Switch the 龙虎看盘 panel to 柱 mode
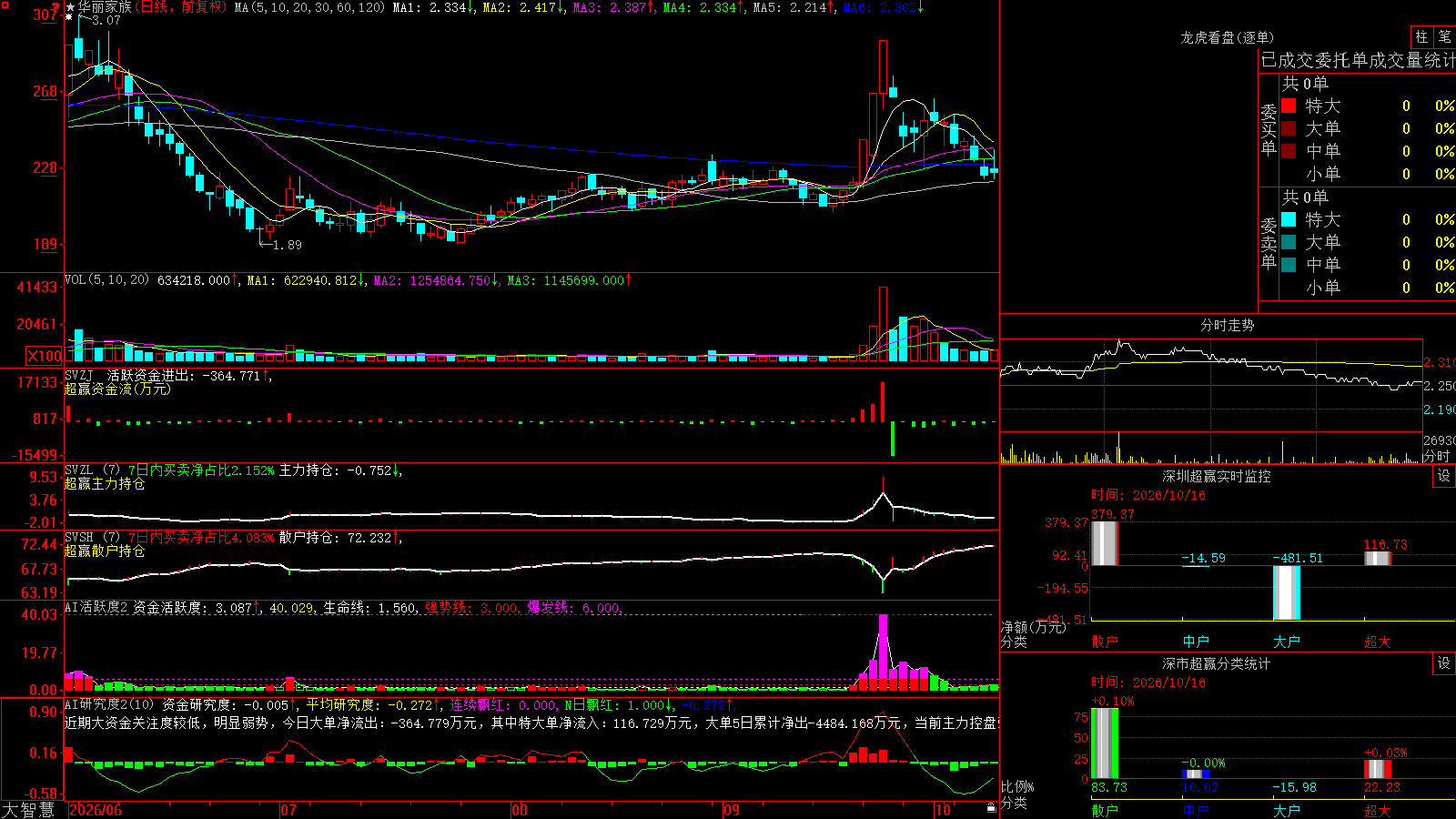 tap(1421, 36)
